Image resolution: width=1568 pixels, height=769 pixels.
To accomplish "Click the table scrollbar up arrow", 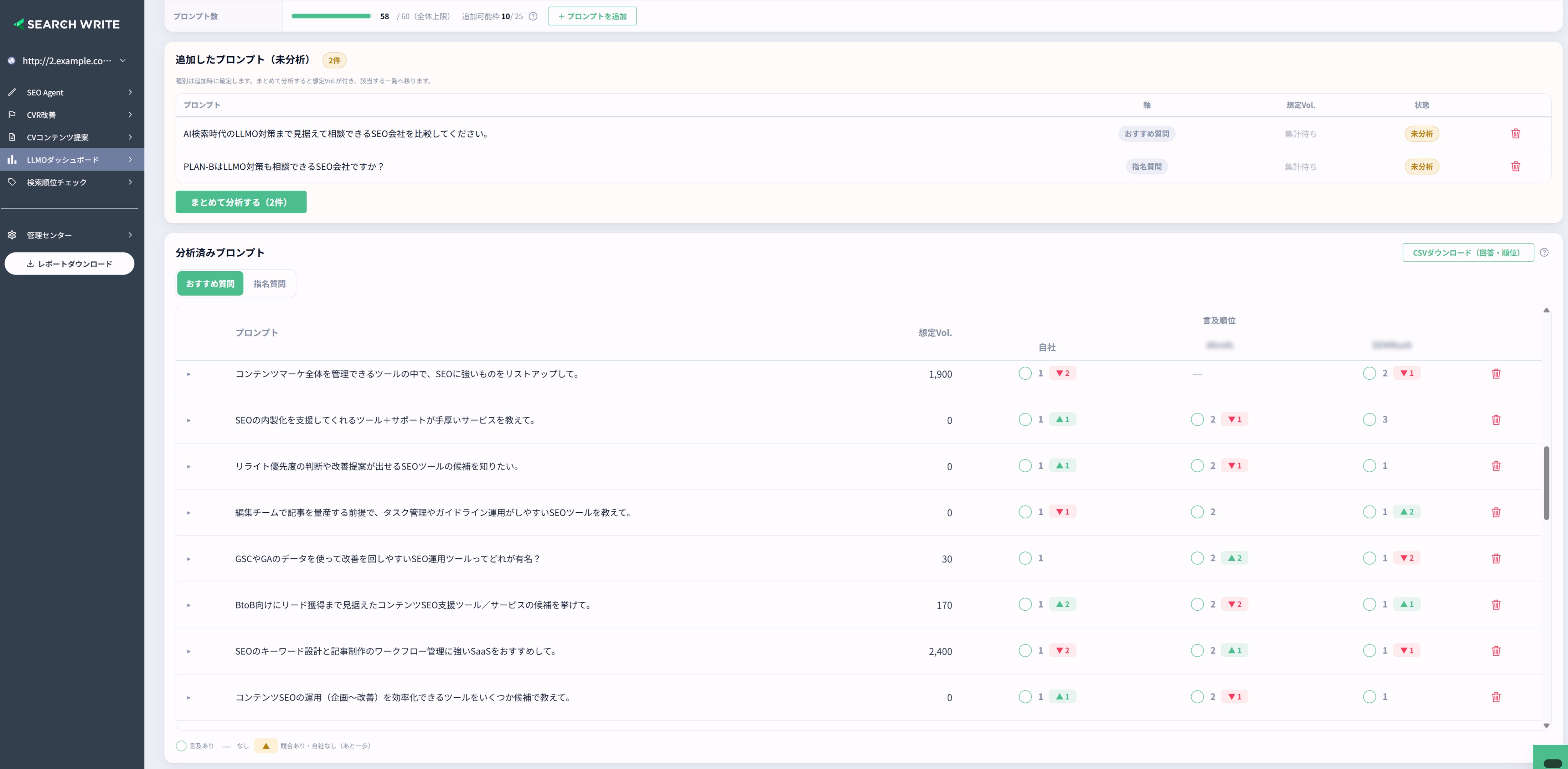I will (1546, 311).
